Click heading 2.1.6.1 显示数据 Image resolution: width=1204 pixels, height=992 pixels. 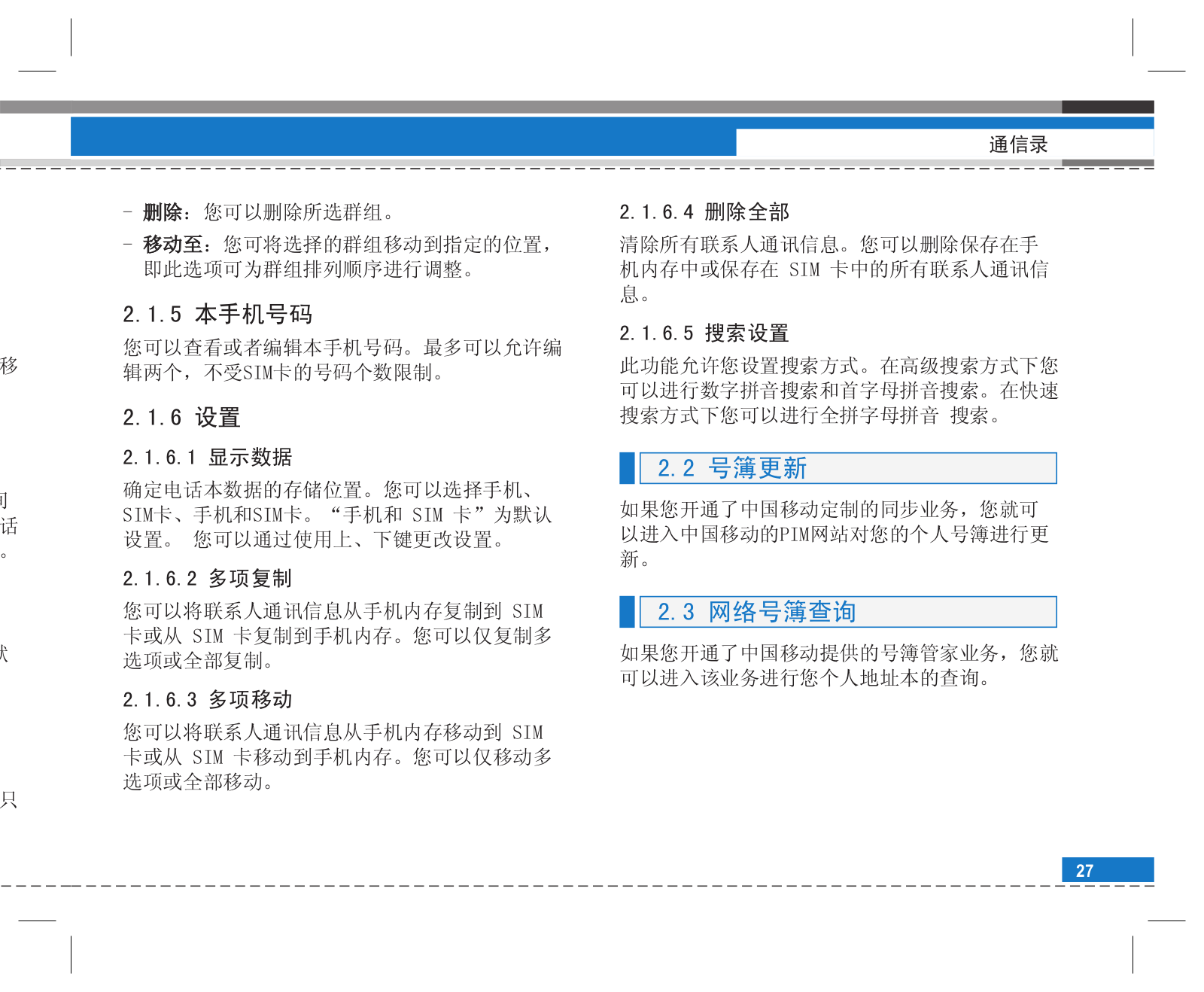[207, 457]
